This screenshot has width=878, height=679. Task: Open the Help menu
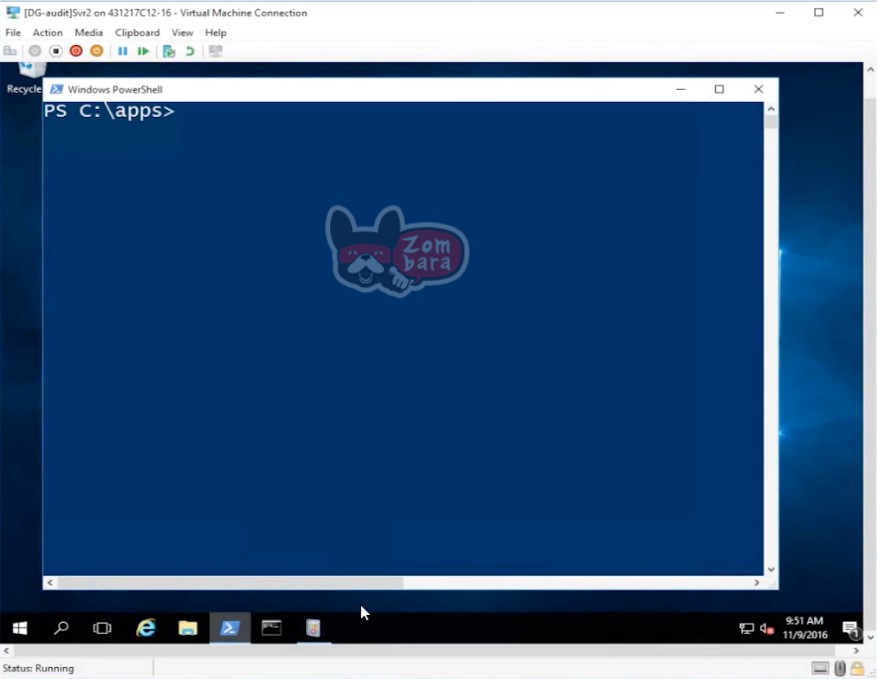(x=216, y=32)
